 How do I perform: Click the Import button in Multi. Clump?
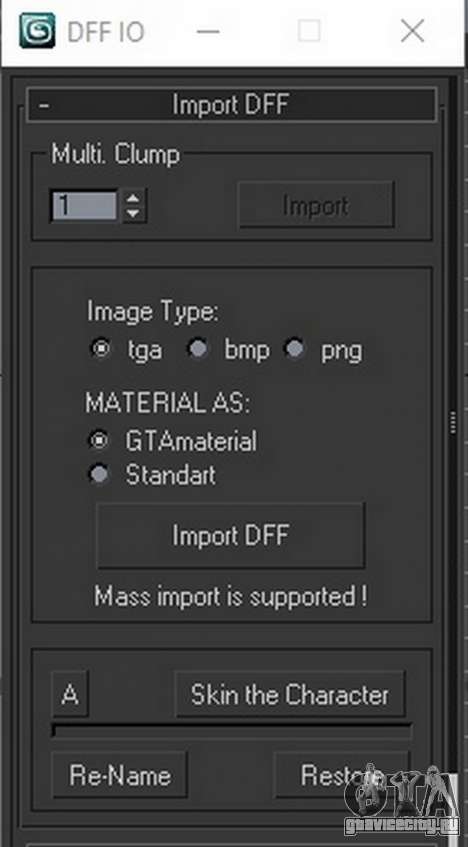316,205
